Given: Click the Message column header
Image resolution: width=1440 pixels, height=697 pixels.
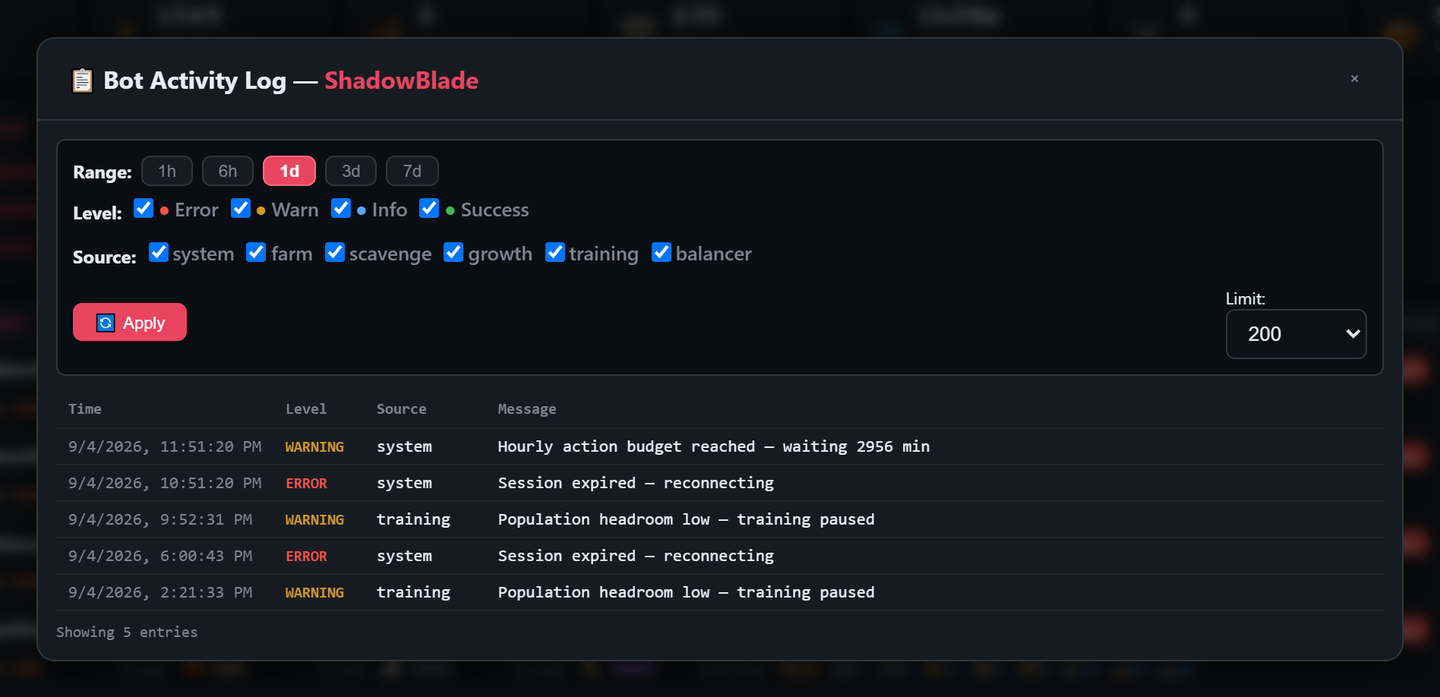Looking at the screenshot, I should pyautogui.click(x=527, y=409).
